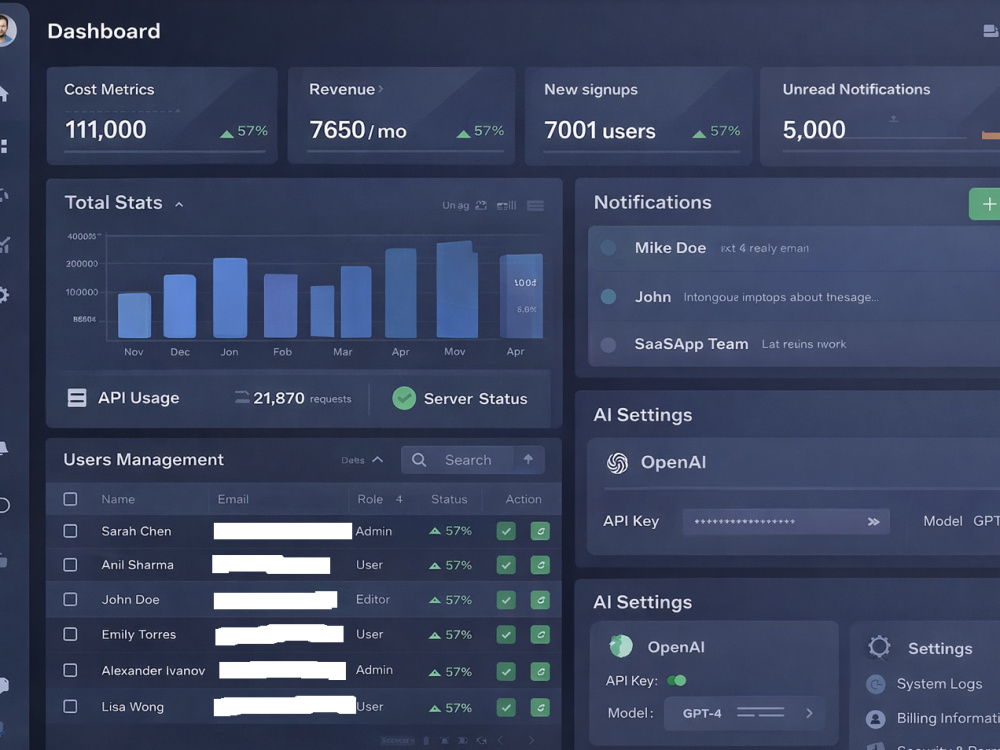
Task: Add notification with green plus button
Action: click(x=986, y=204)
